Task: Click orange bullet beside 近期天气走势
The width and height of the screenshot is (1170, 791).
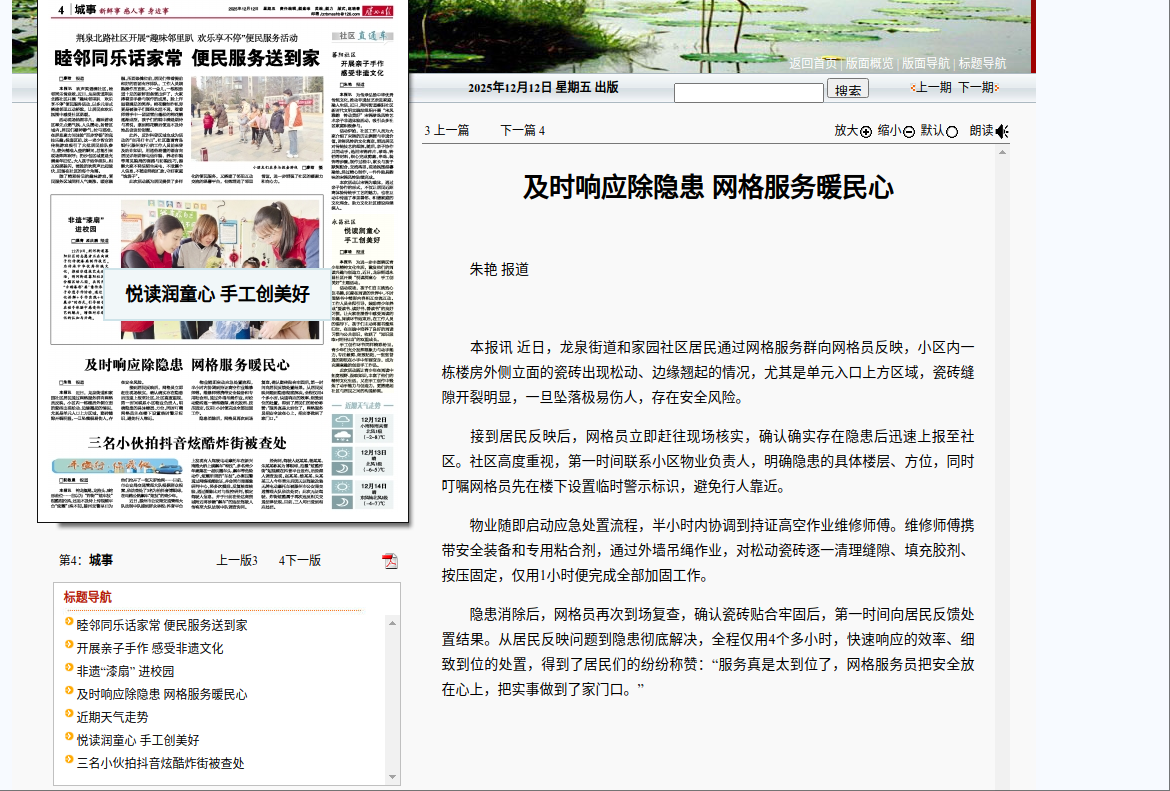Action: pyautogui.click(x=69, y=717)
